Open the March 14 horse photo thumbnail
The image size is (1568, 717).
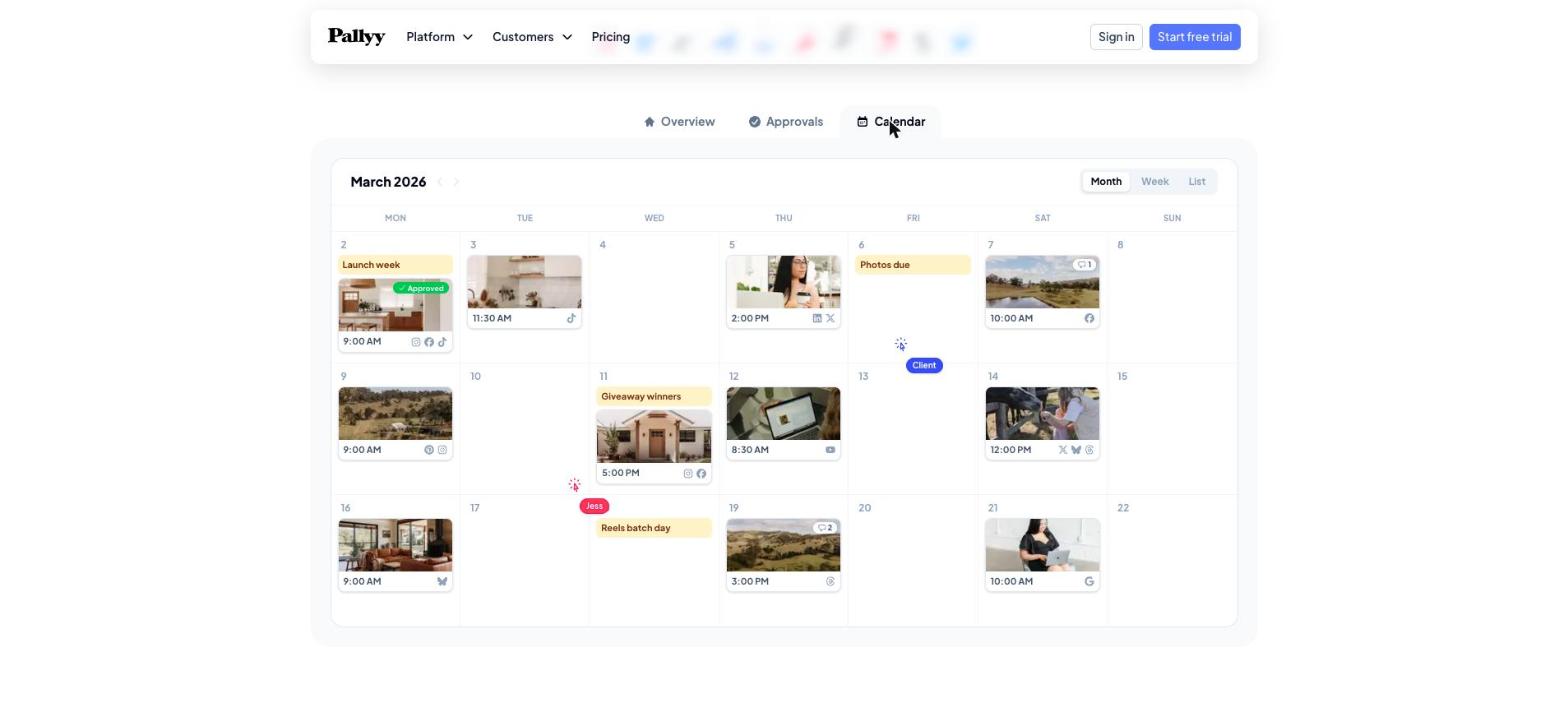point(1042,413)
